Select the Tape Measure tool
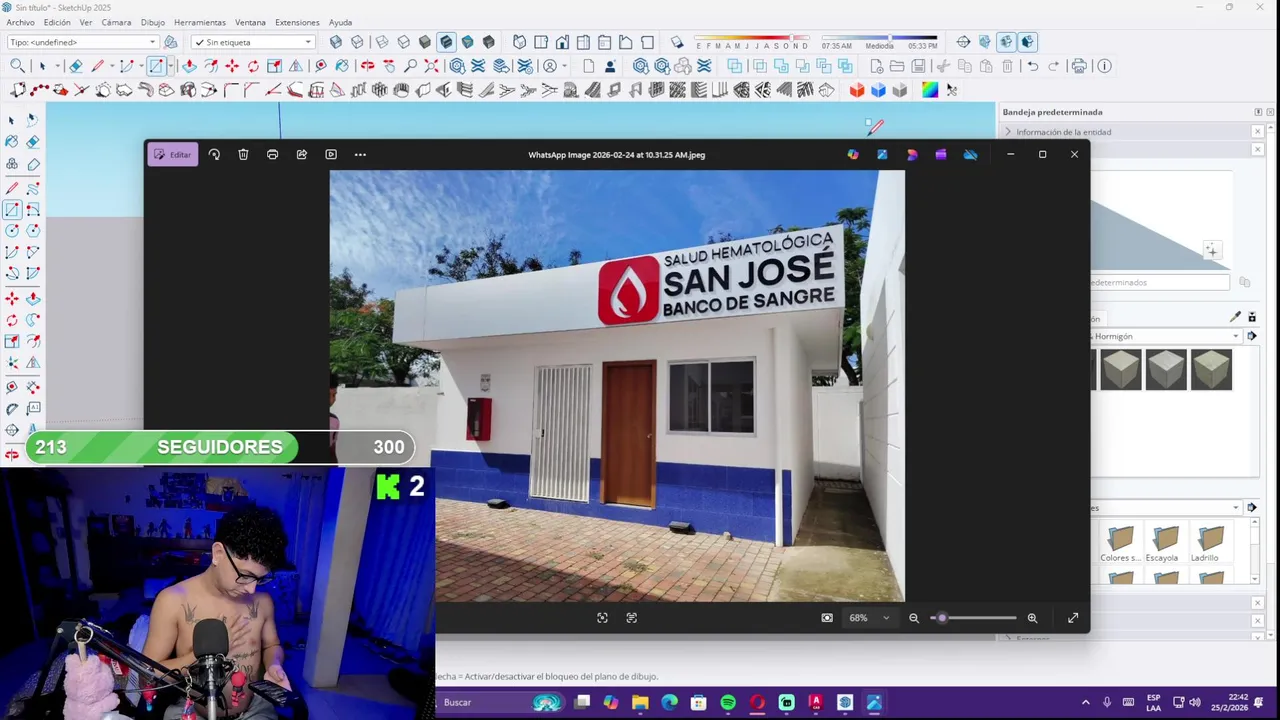Image resolution: width=1280 pixels, height=720 pixels. (x=320, y=66)
